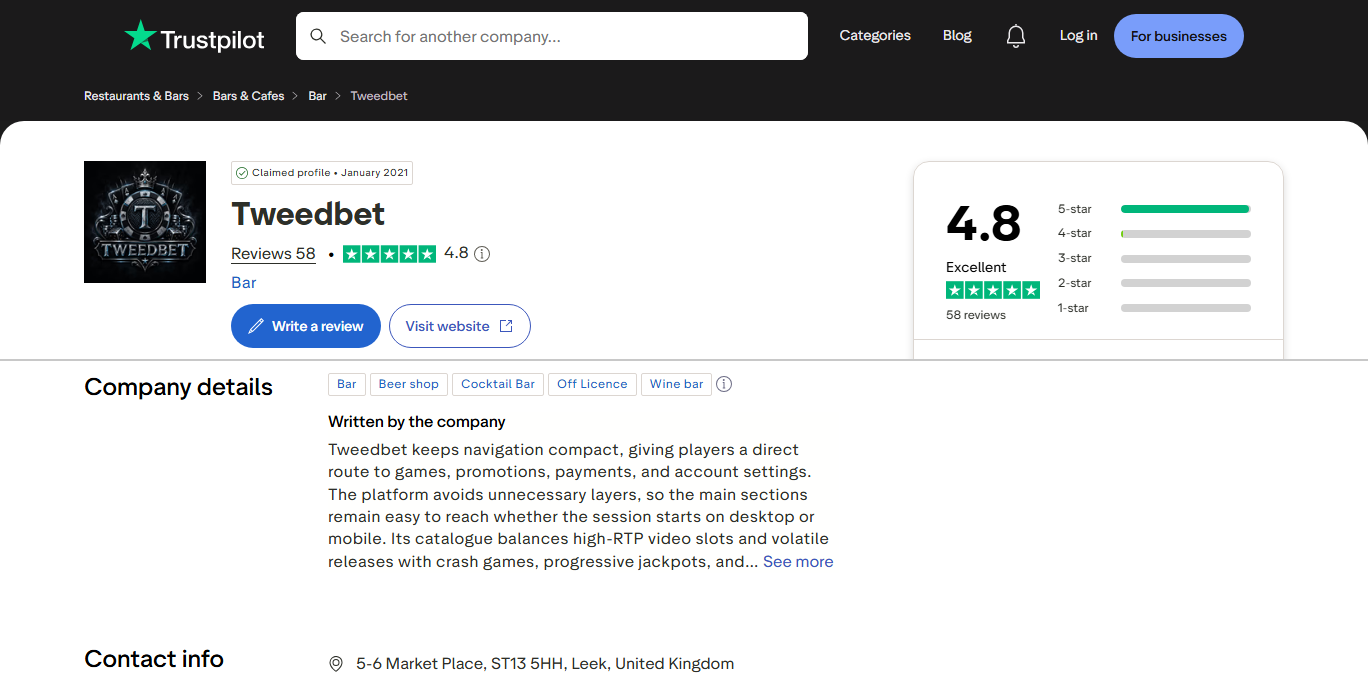Click the green star rating beside Reviews 58
Screen dimensions: 1368x690
389,254
